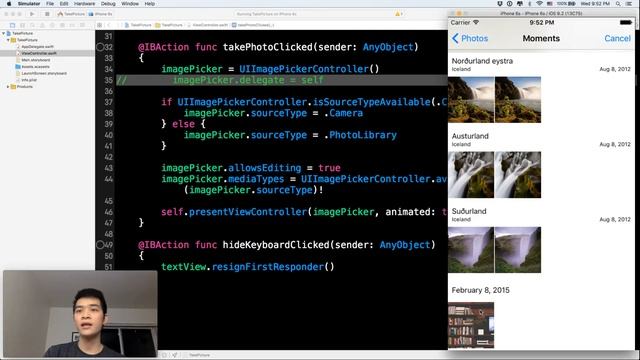Click the menu bar clock showing 9:52 PM

tap(596, 4)
